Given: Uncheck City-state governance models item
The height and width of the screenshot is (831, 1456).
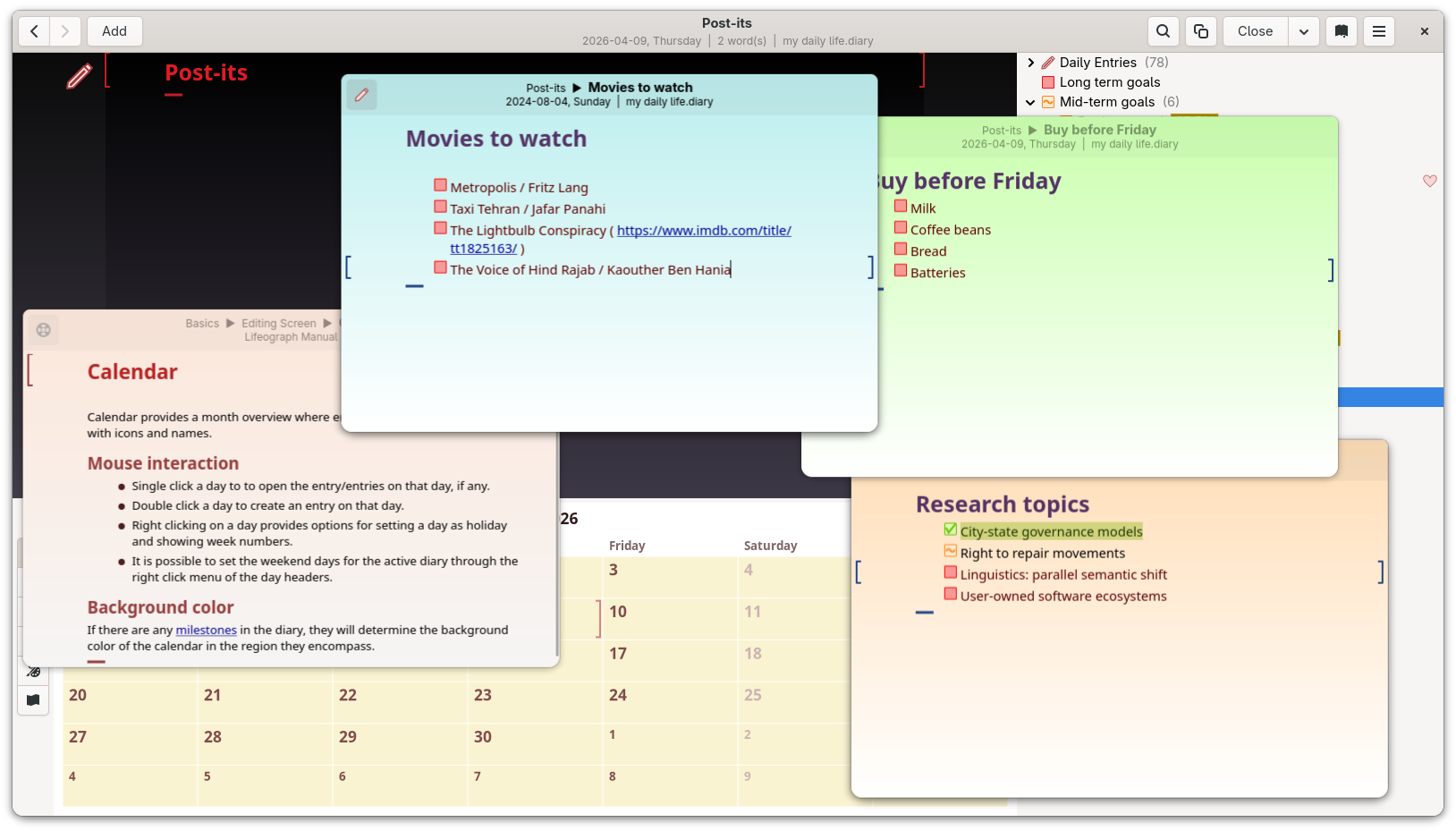Looking at the screenshot, I should pos(951,530).
